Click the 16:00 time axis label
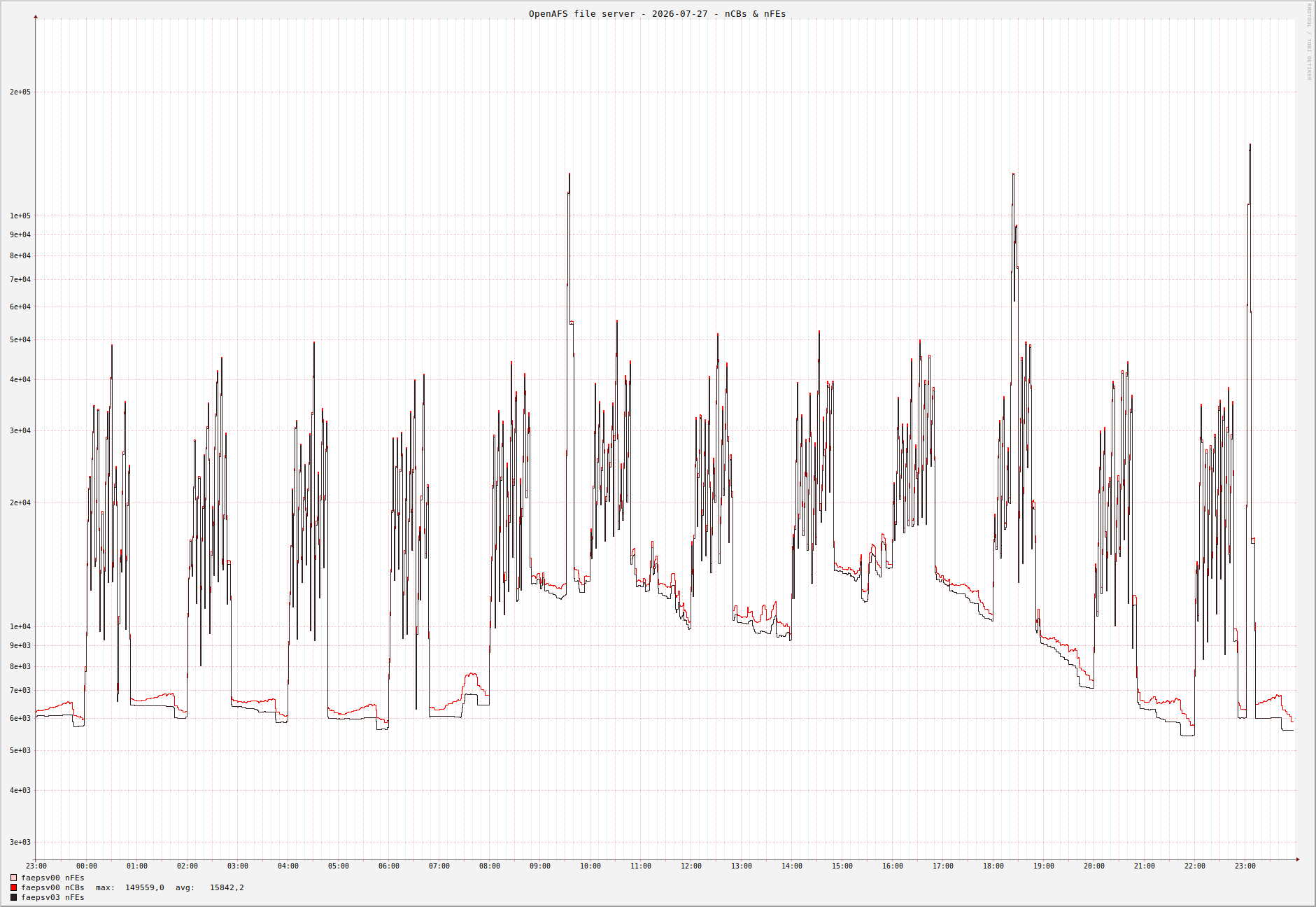 coord(893,866)
